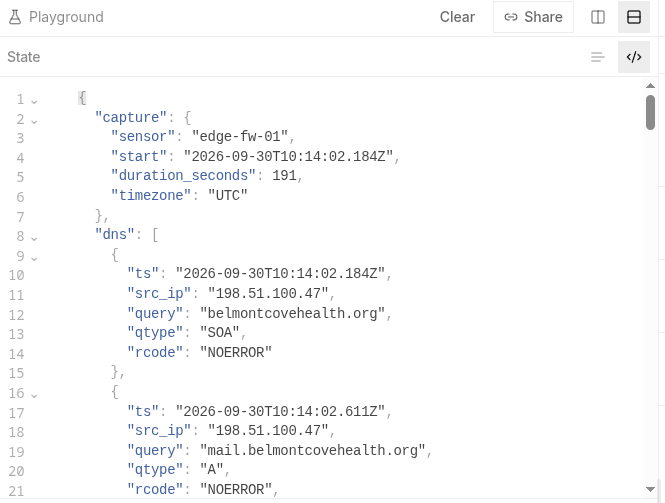Show State as formatted text view
665x503 pixels.
click(x=598, y=57)
